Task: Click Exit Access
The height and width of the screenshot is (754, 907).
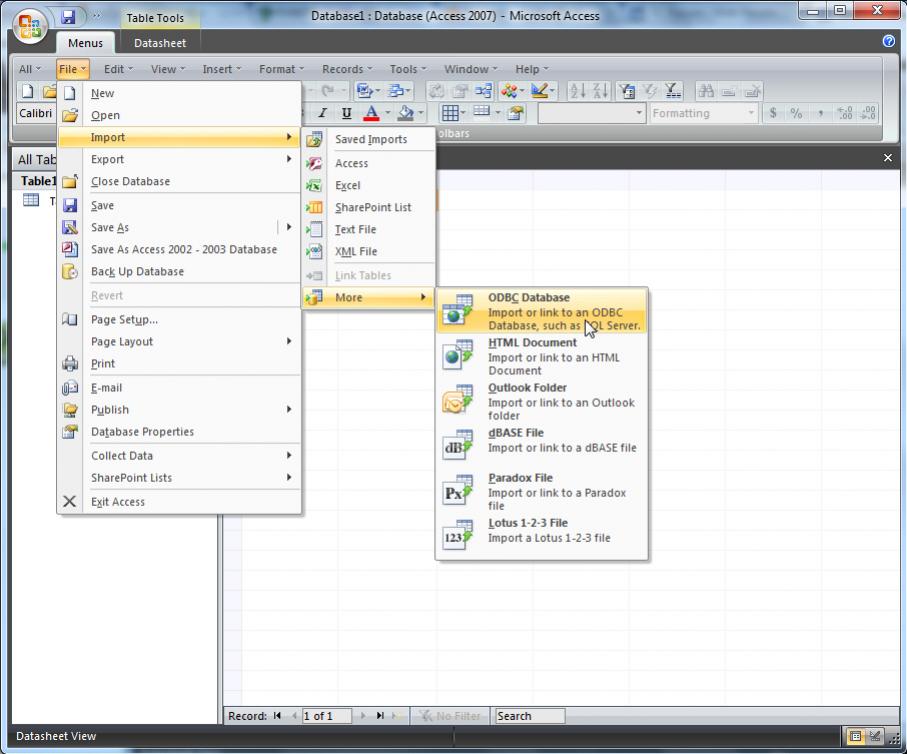Action: [x=179, y=502]
